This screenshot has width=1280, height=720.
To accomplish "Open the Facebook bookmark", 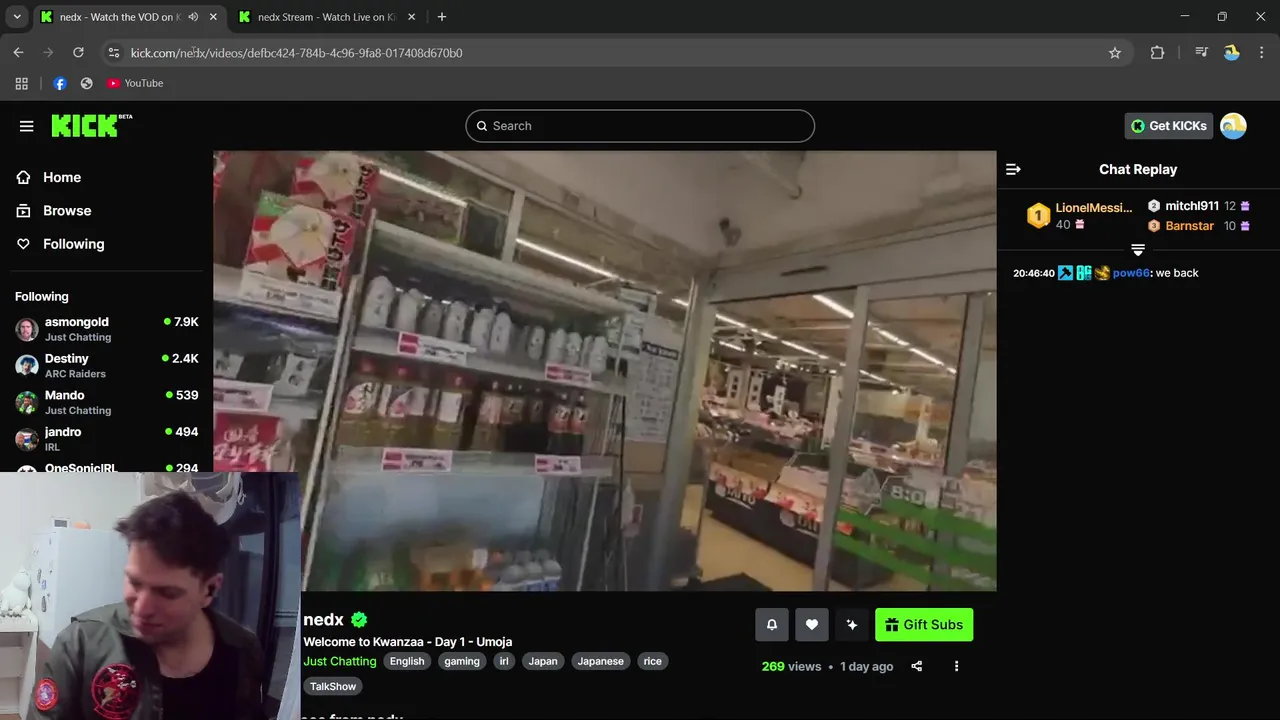I will 60,83.
